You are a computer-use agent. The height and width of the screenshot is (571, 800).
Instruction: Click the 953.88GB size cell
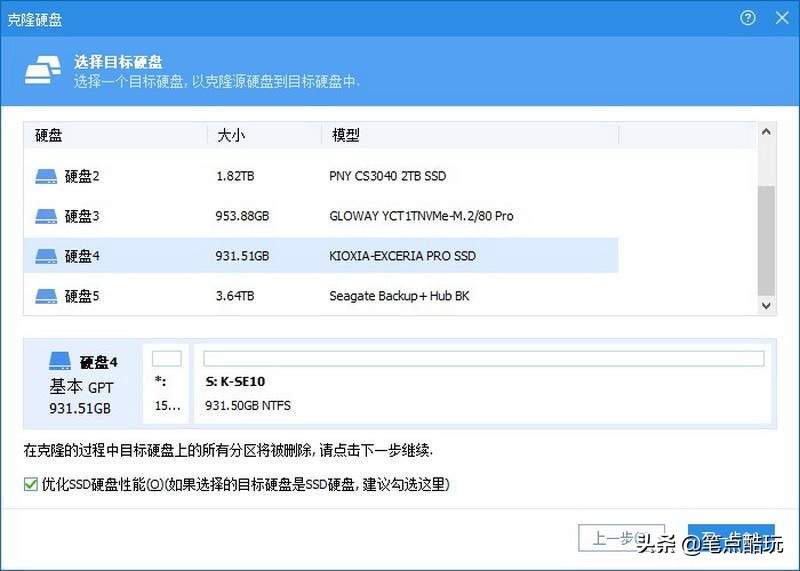(242, 216)
